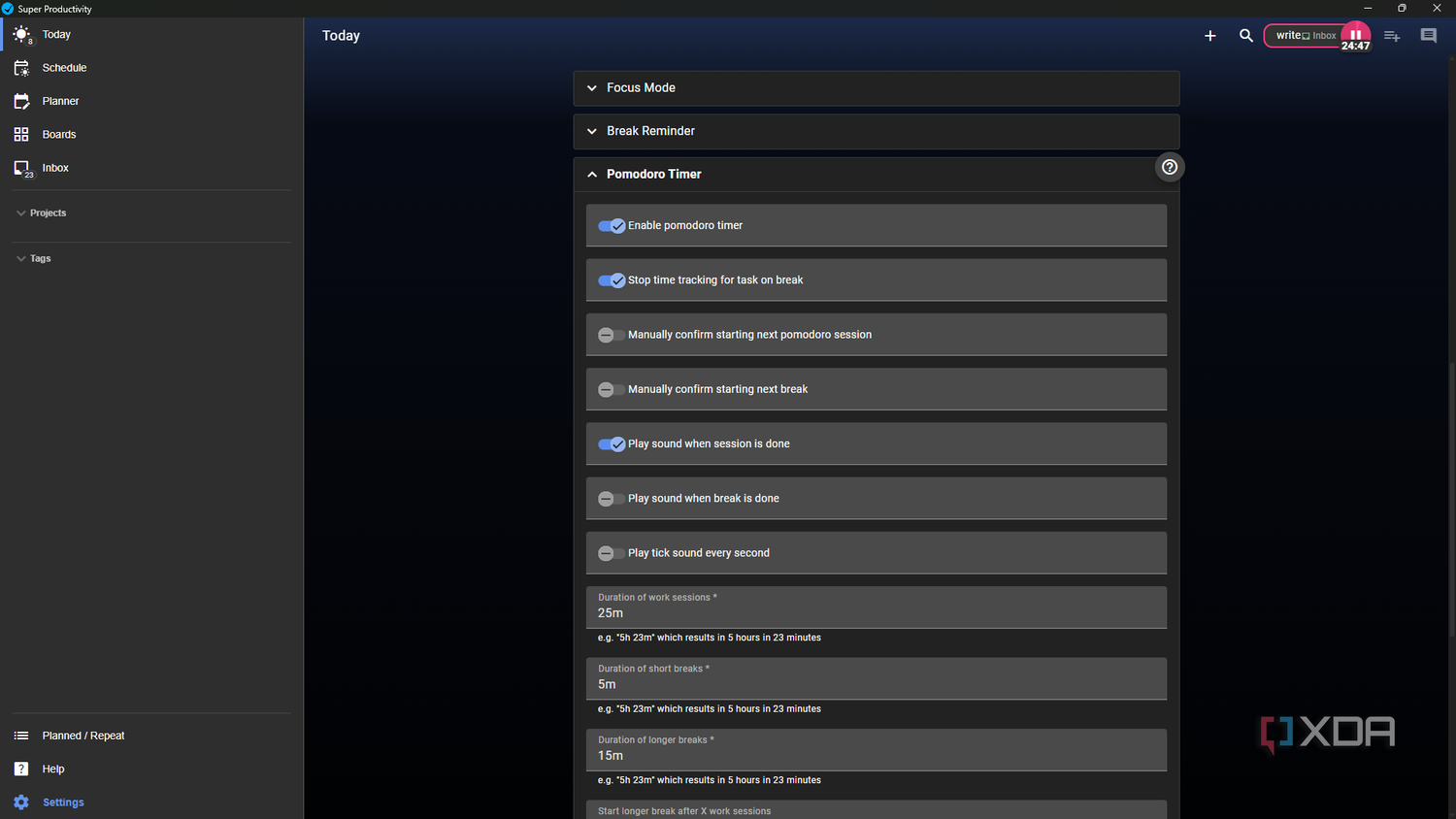Enable Play tick sound every second
The height and width of the screenshot is (819, 1456).
point(612,553)
